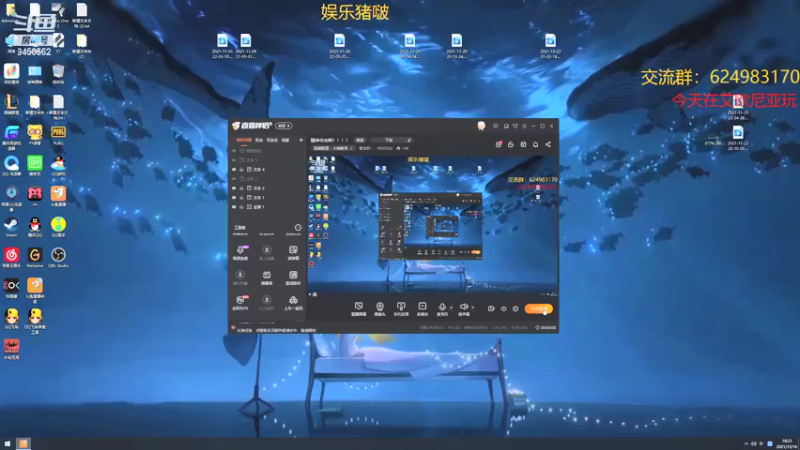Add a new scene with the plus icon
The height and width of the screenshot is (450, 800).
(301, 140)
